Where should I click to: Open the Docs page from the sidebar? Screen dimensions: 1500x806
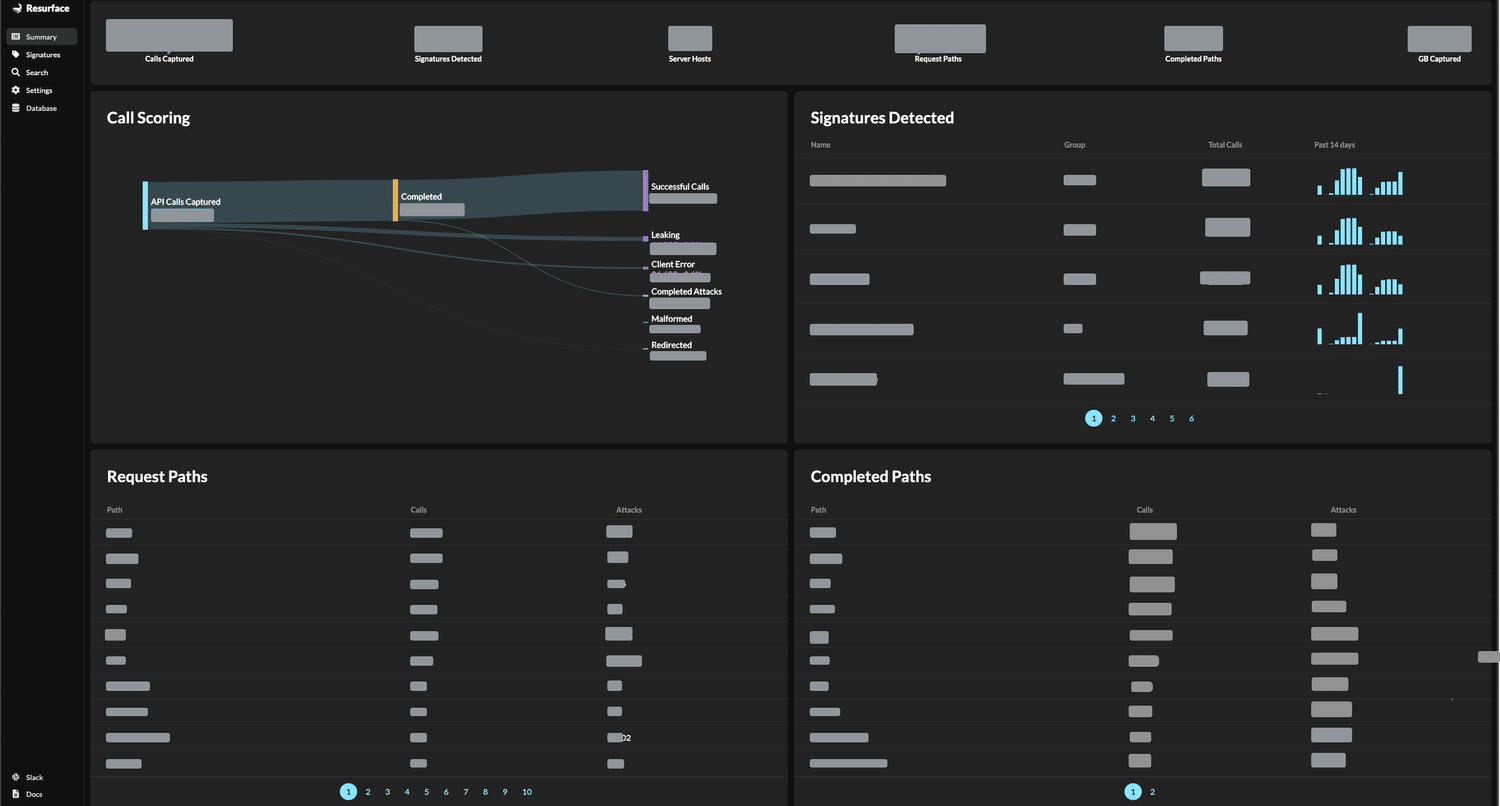(x=32, y=794)
